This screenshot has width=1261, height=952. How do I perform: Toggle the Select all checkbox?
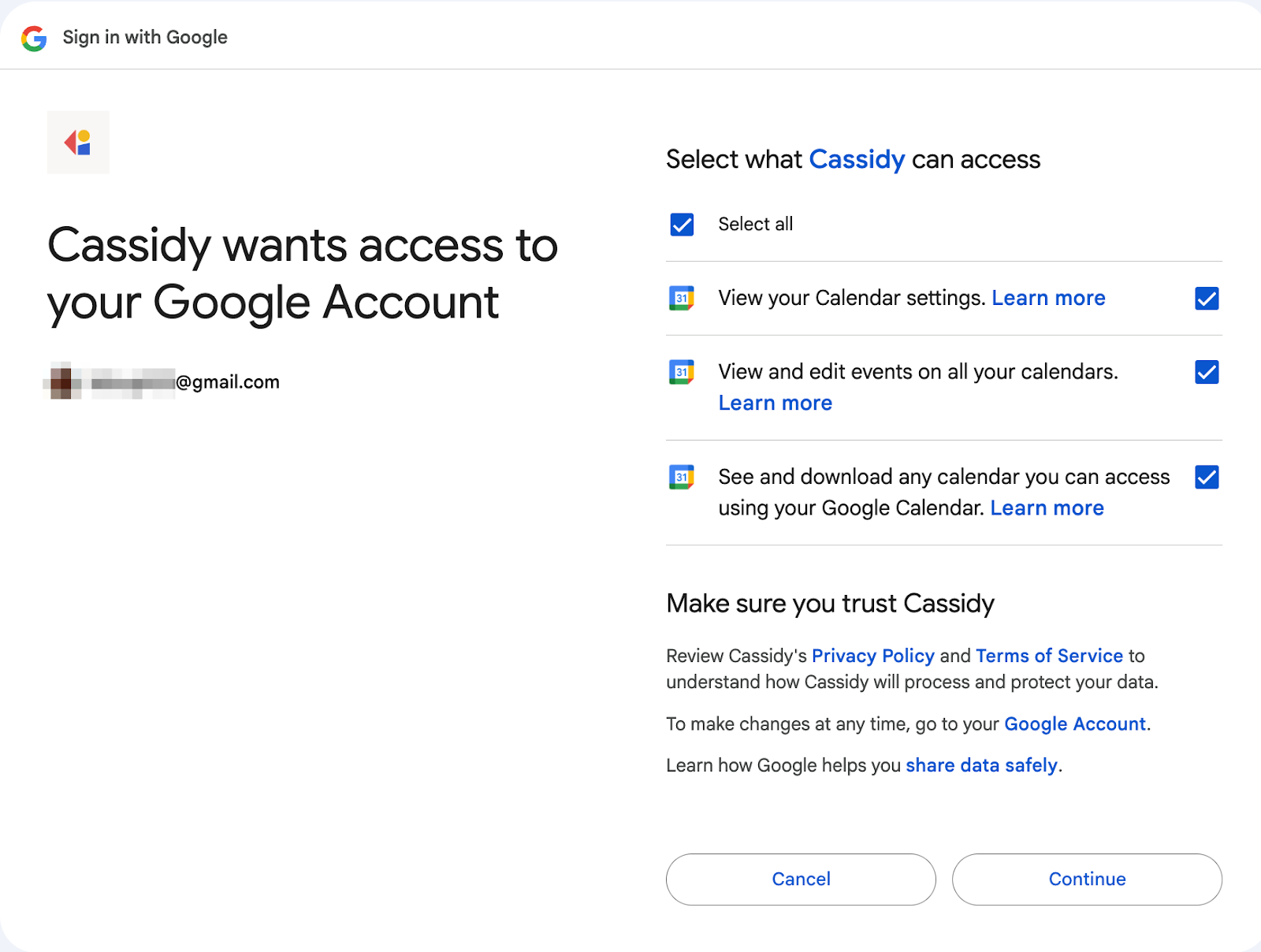click(x=681, y=225)
